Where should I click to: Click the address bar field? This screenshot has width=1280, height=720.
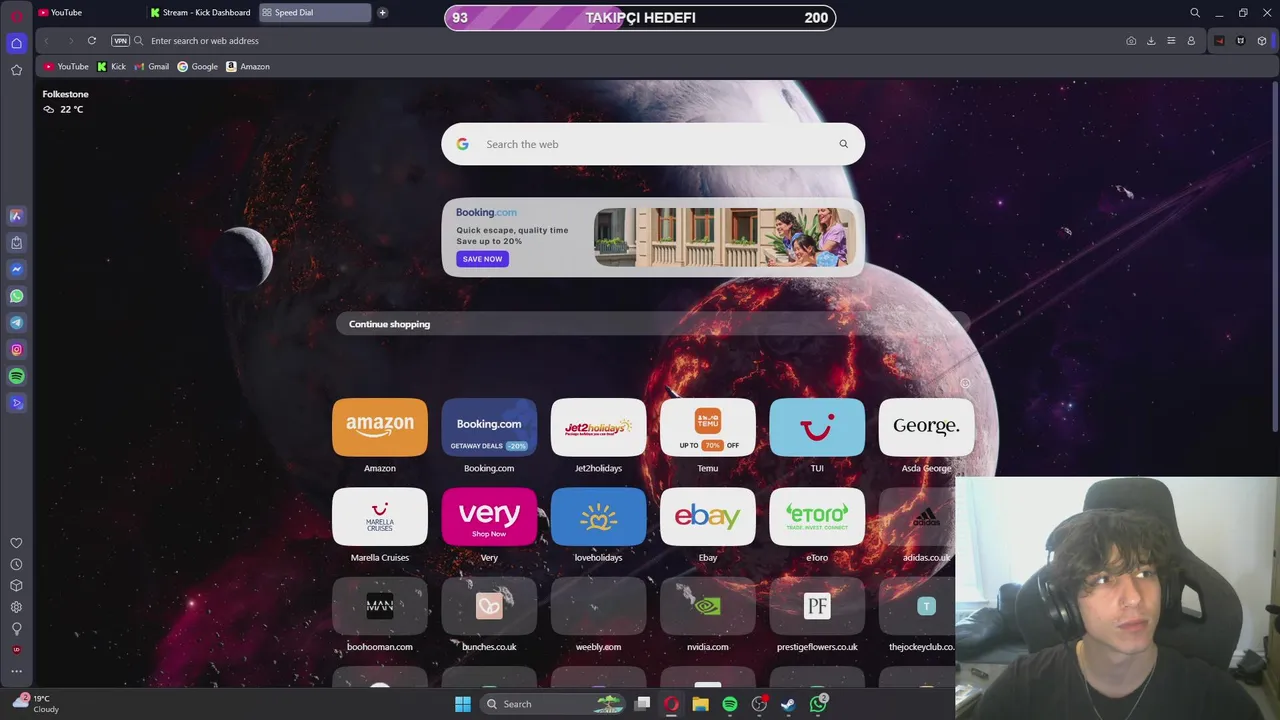(625, 41)
